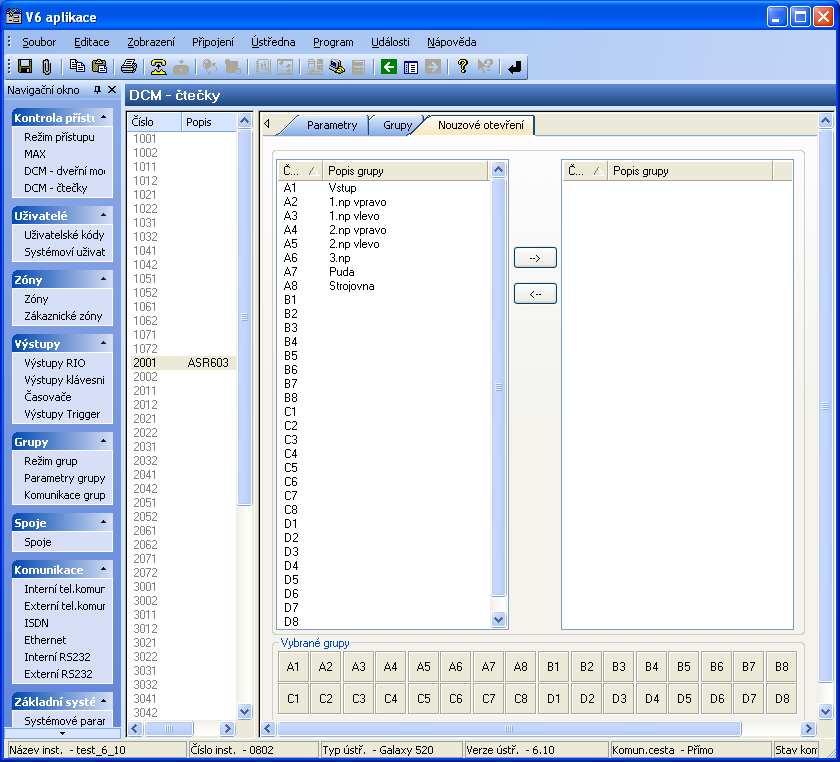Close the Navigační okno panel
The image size is (840, 762).
tap(111, 89)
